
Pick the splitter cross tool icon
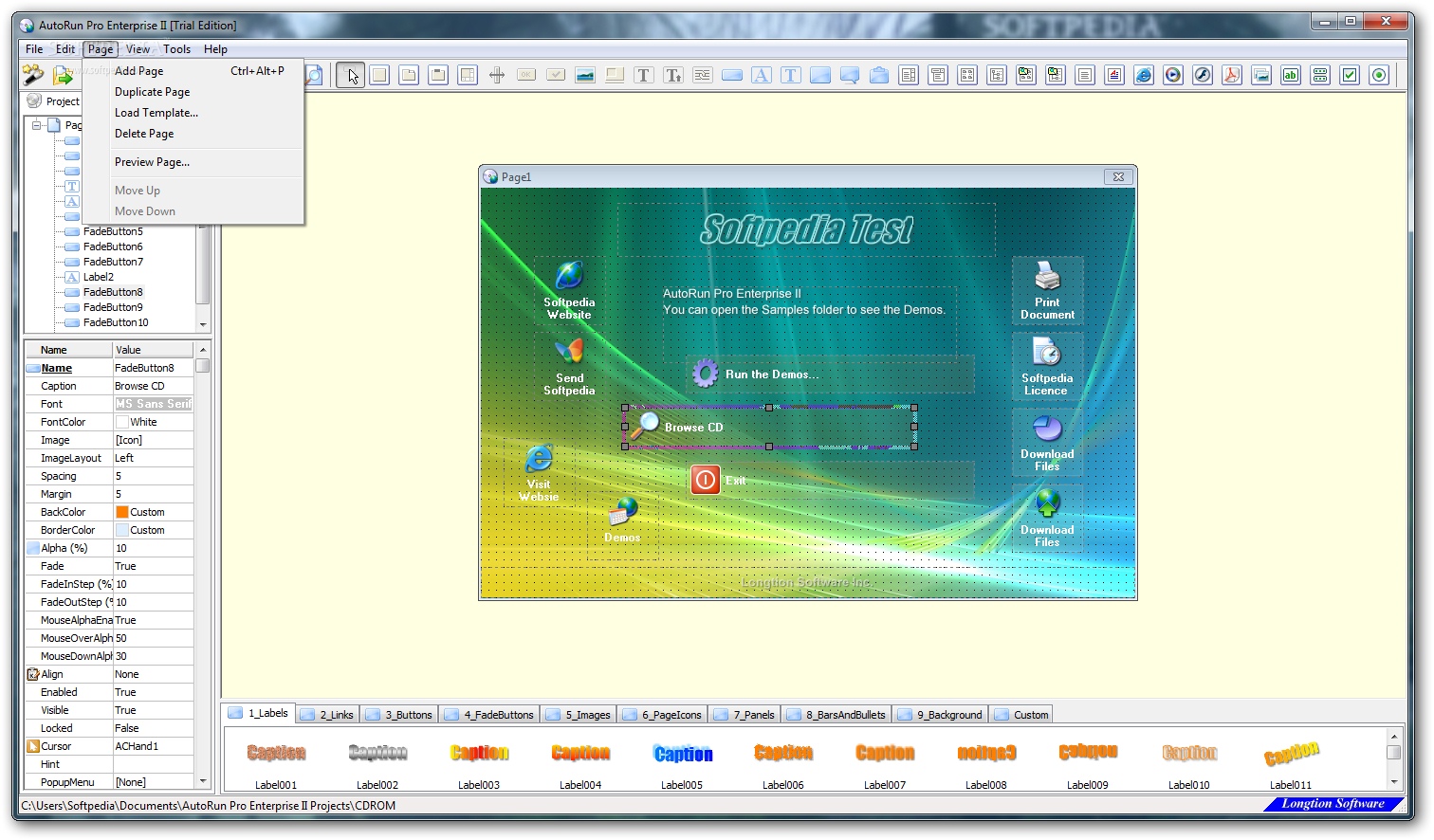(x=497, y=75)
